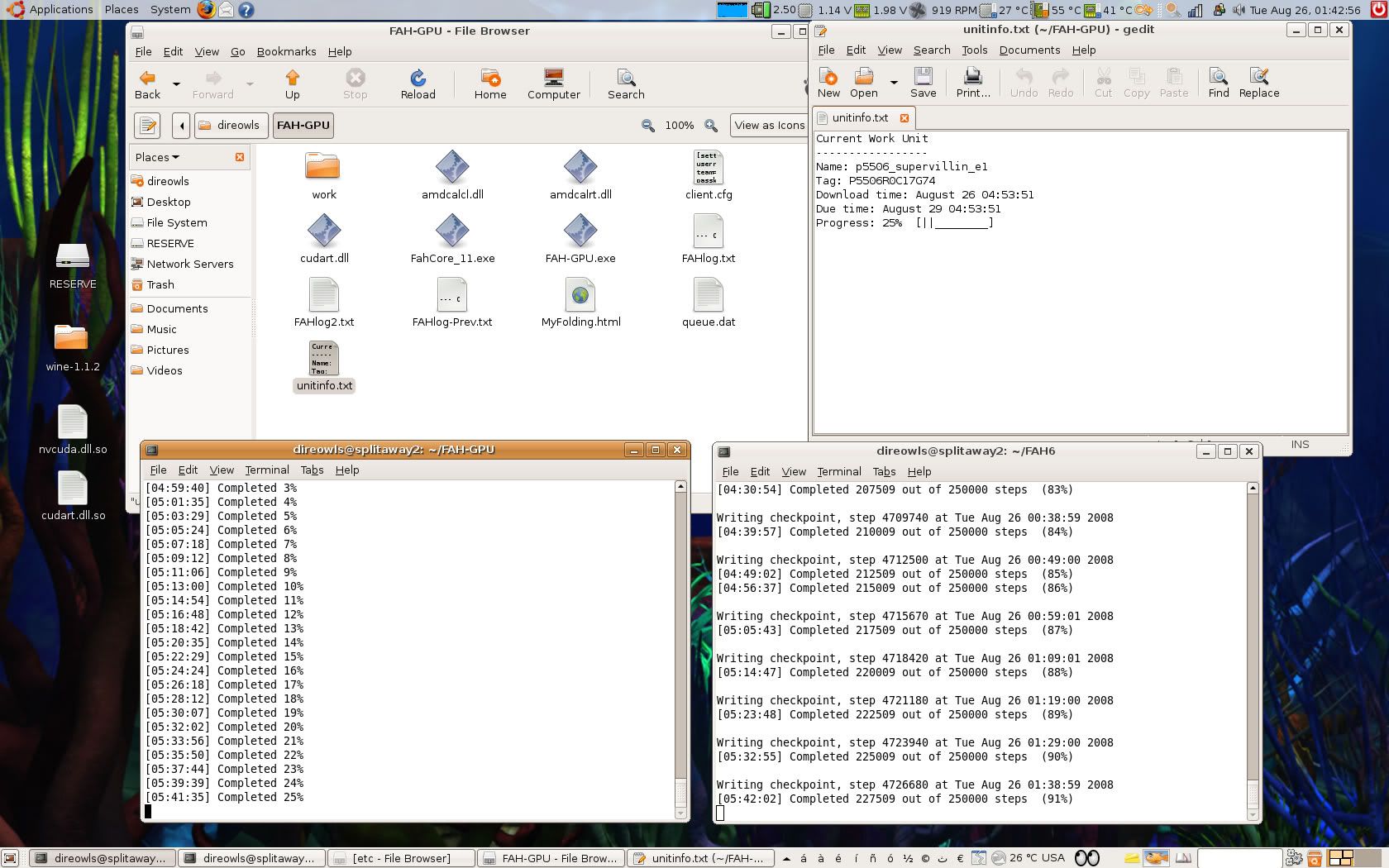The image size is (1389, 868).
Task: Click the clock showing Tue Aug 26
Action: (x=1305, y=10)
